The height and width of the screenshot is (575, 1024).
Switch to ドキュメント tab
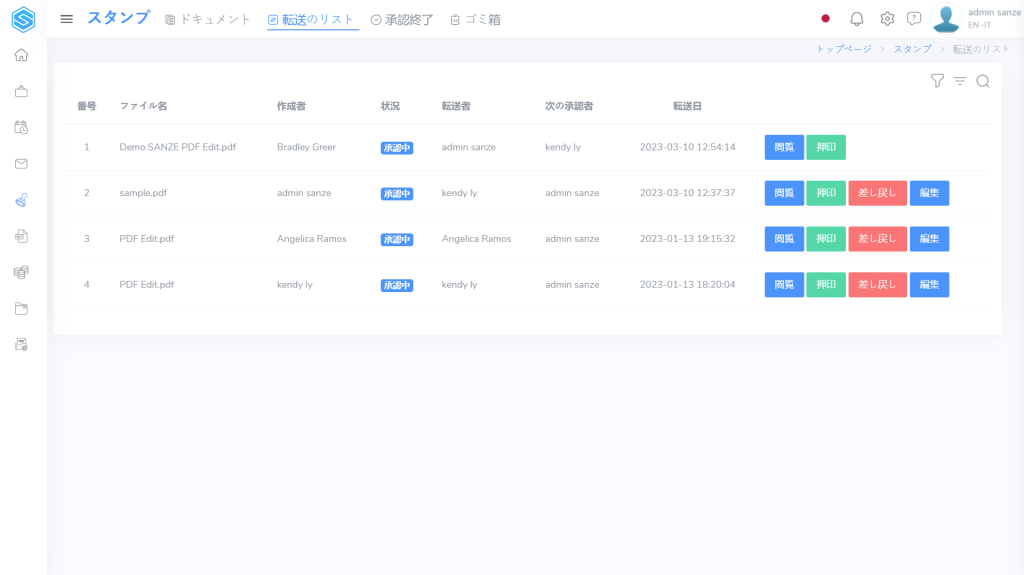(208, 20)
